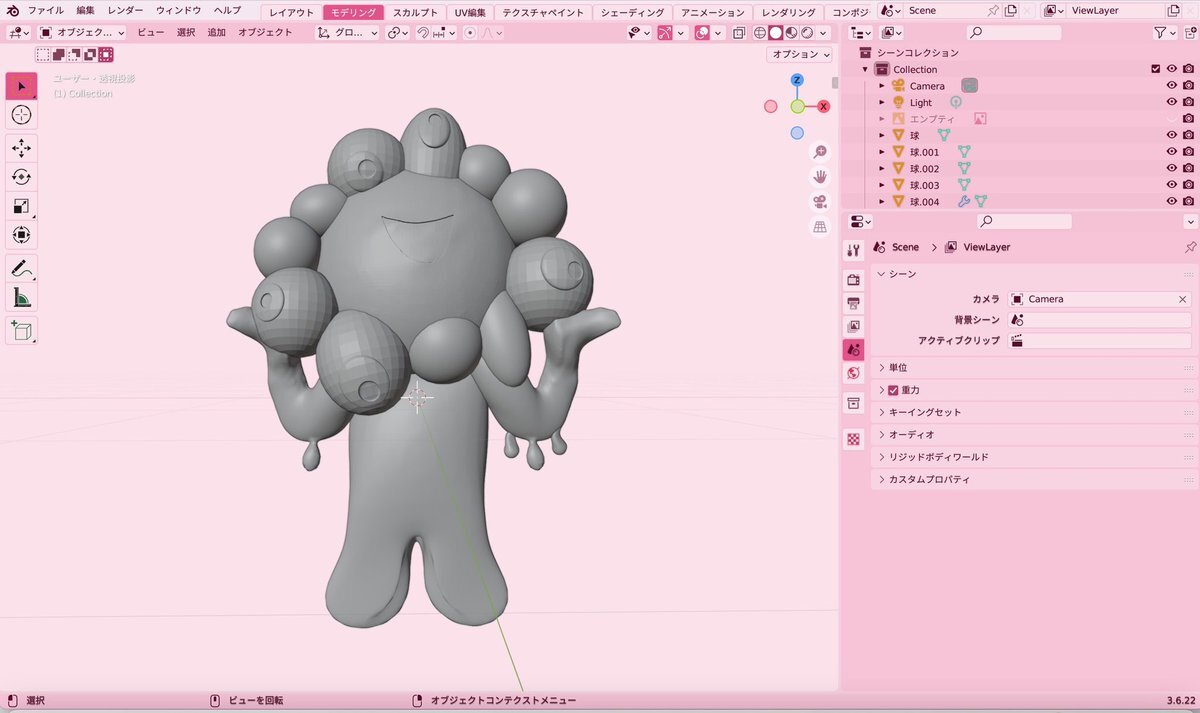This screenshot has height=713, width=1200.
Task: Hide Light in viewport via eye icon
Action: pos(1172,102)
